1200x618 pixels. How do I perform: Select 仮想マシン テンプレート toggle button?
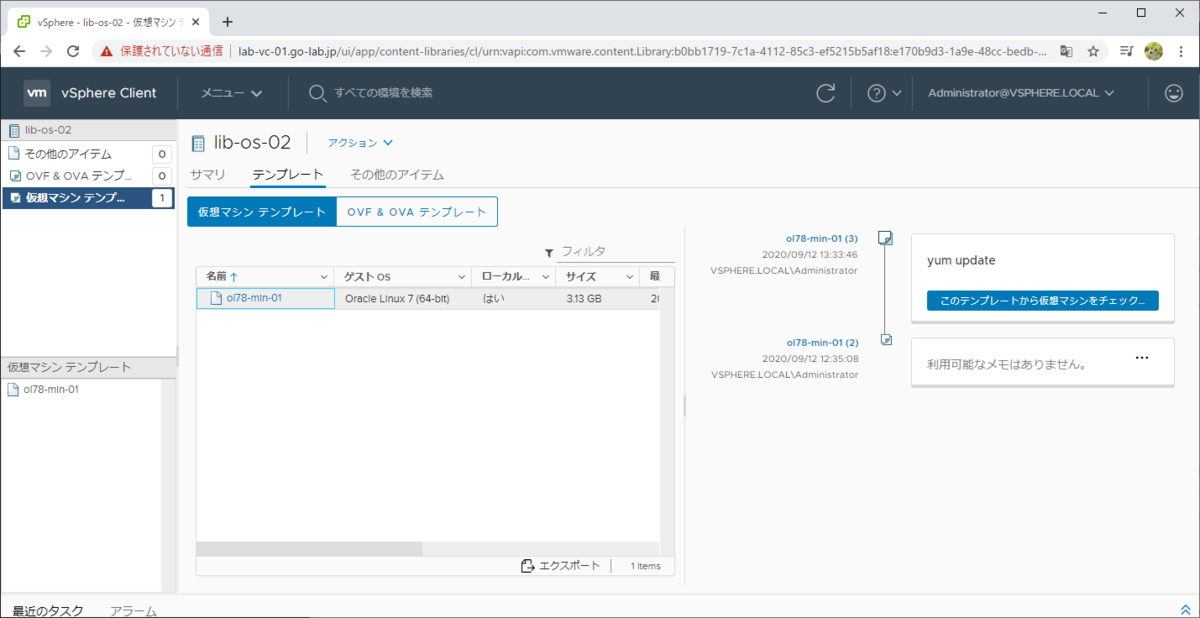pos(262,212)
